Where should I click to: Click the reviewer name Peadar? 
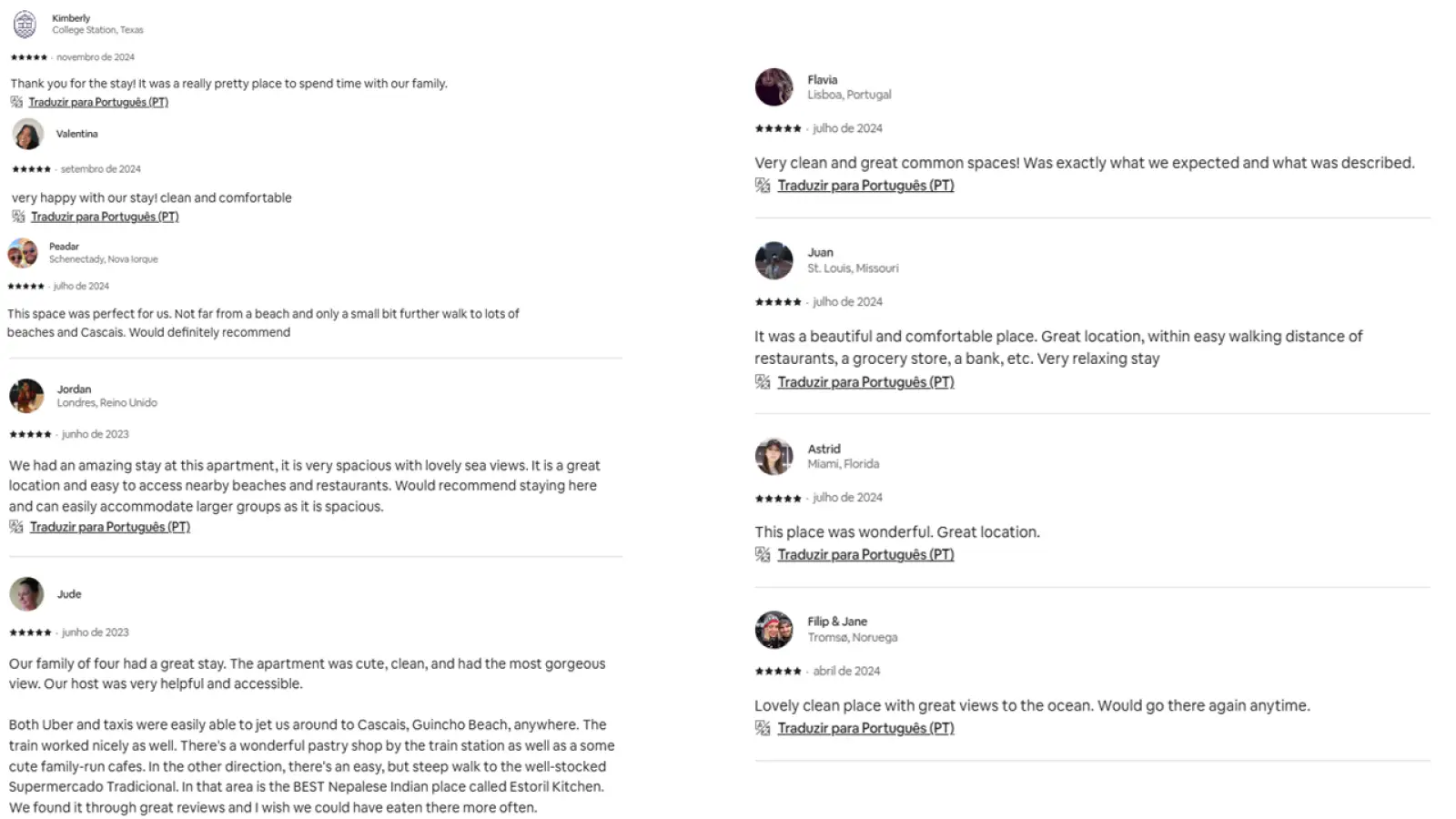[64, 246]
